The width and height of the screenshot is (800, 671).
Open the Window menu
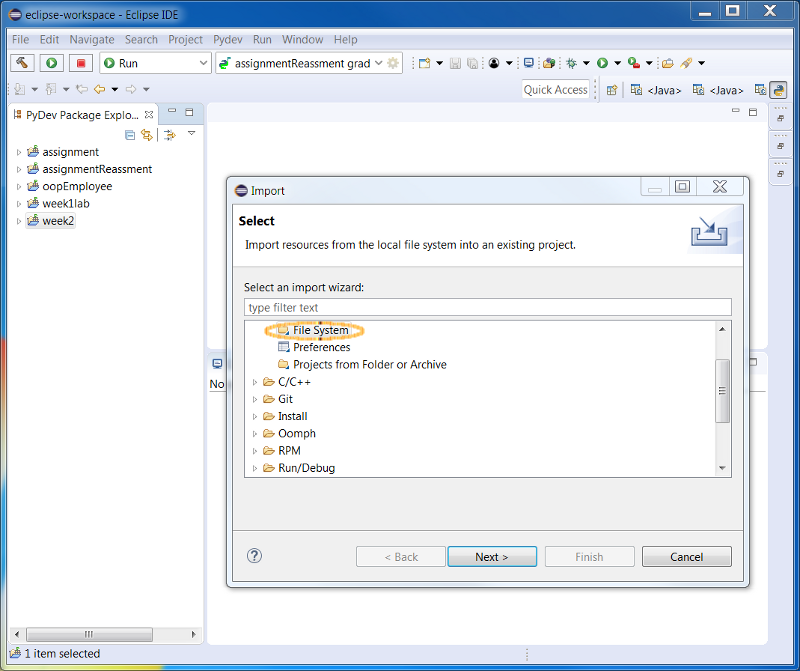point(302,40)
